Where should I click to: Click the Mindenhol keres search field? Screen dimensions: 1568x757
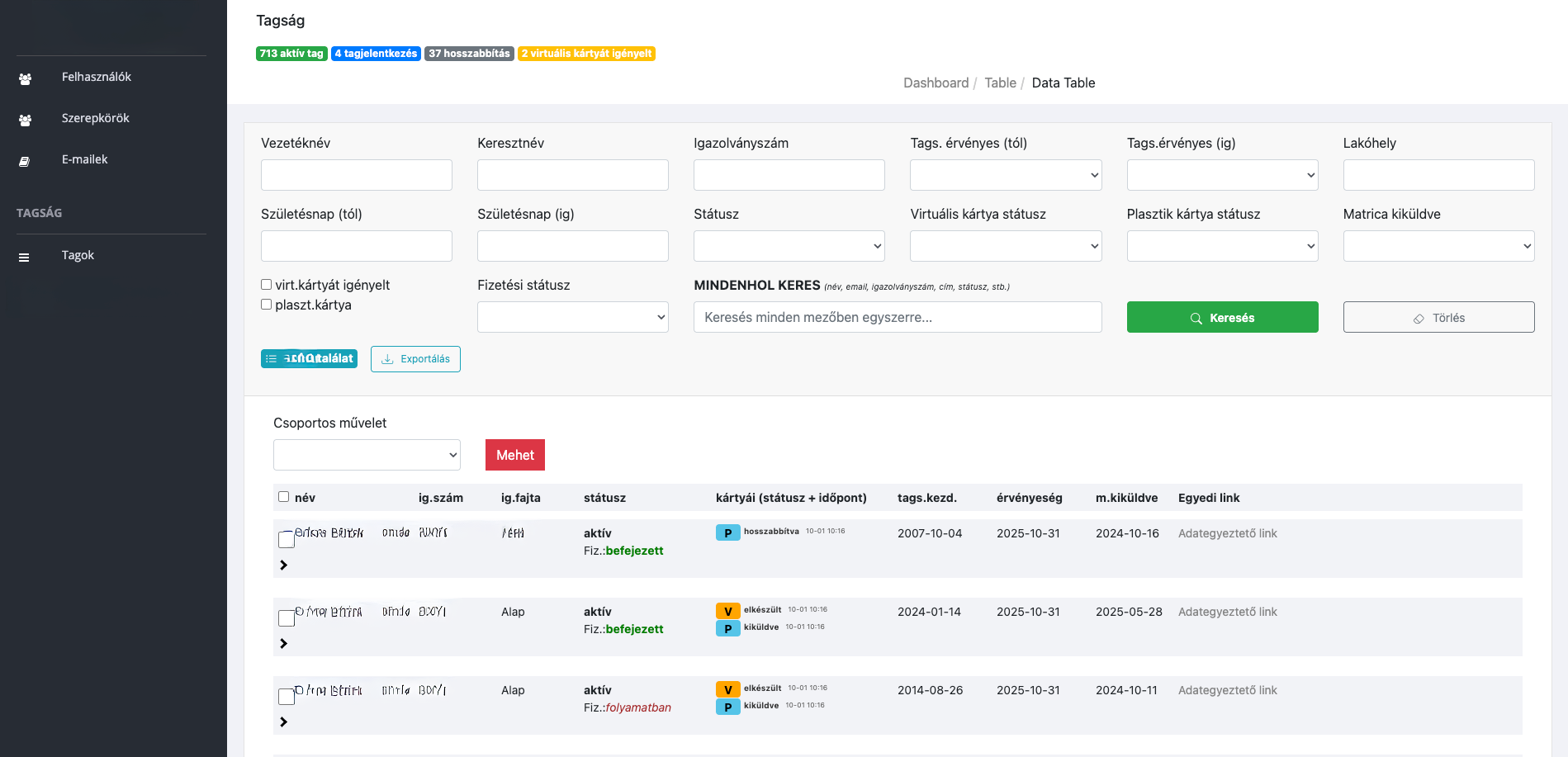[x=898, y=317]
